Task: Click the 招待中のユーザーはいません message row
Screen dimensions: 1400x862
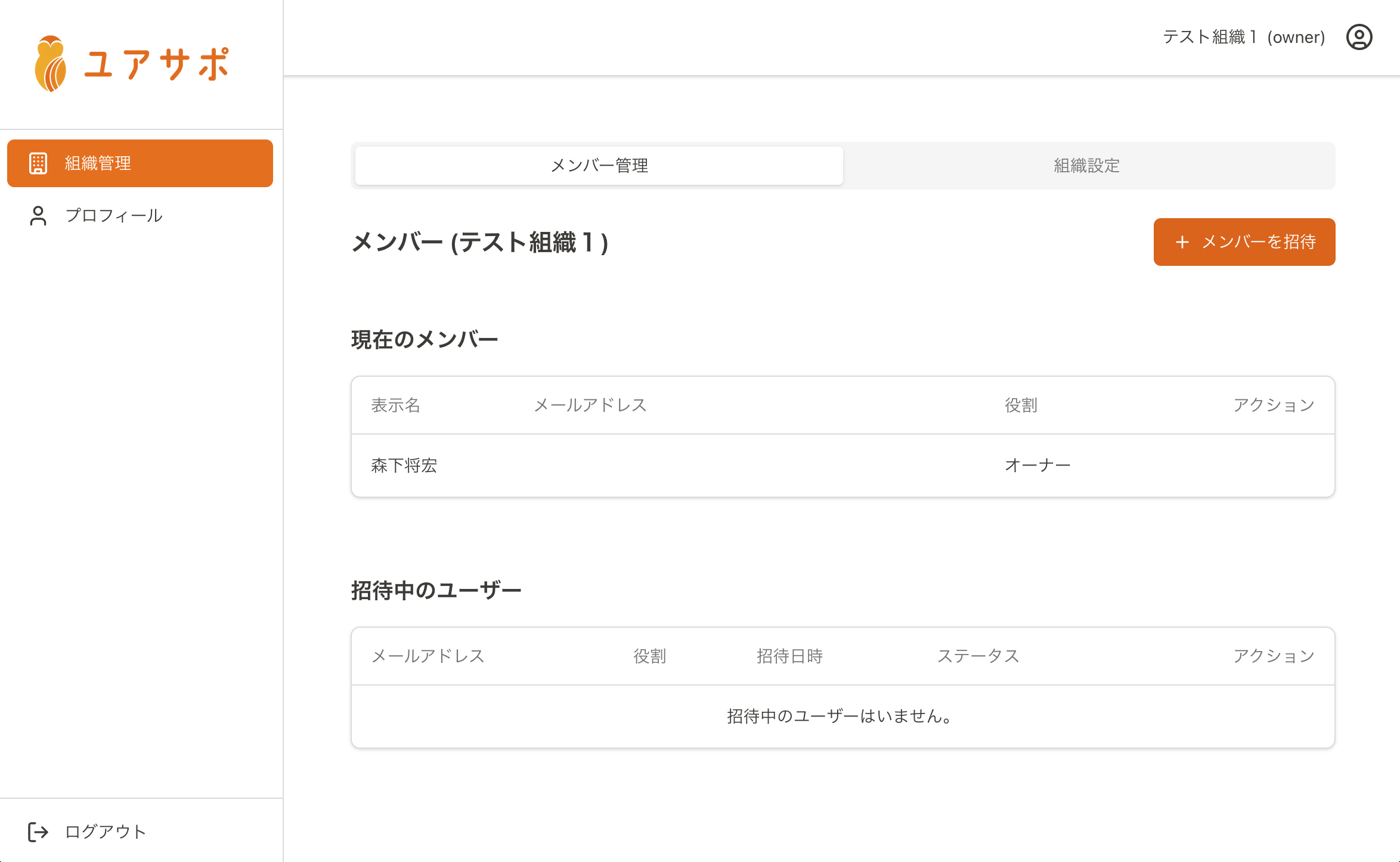Action: pos(840,717)
